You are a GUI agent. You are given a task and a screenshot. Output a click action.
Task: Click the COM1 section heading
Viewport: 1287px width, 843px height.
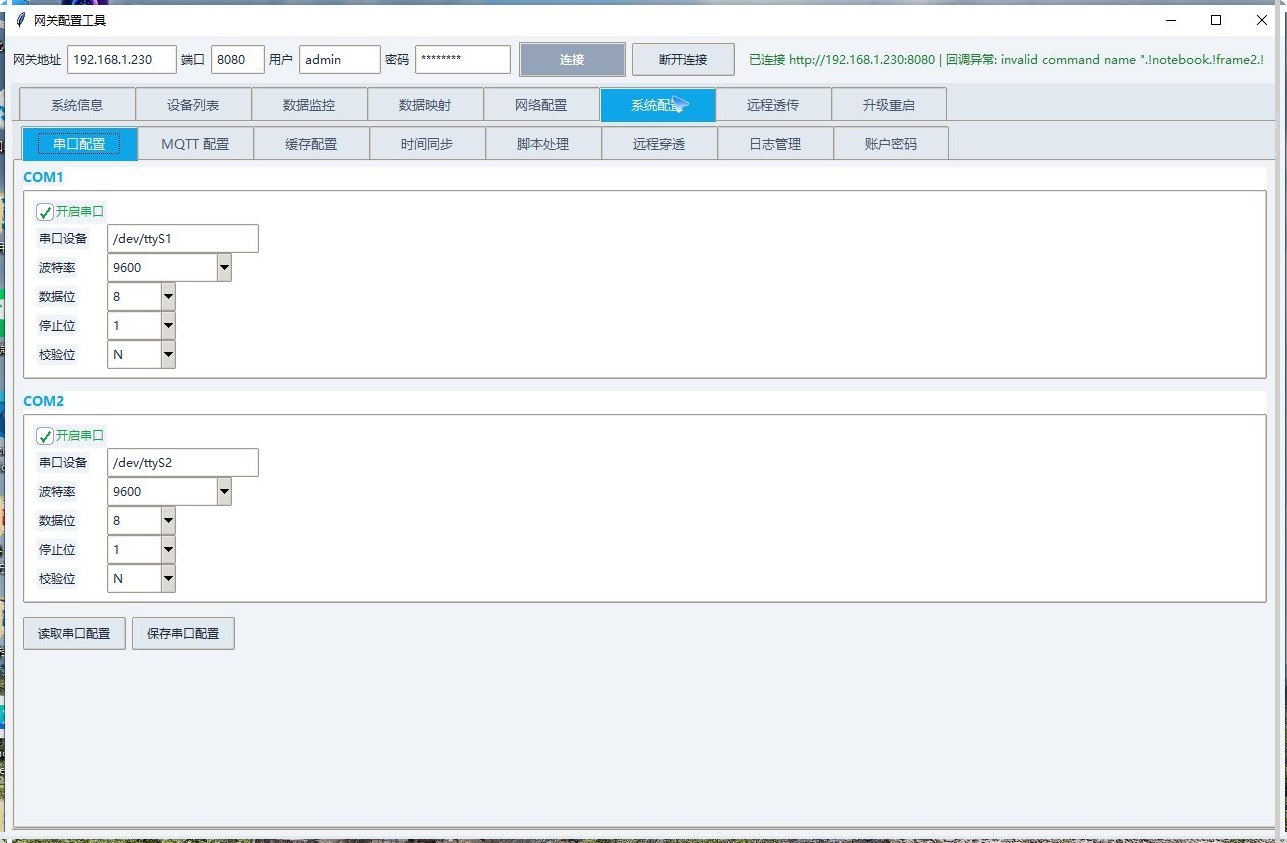click(x=44, y=177)
